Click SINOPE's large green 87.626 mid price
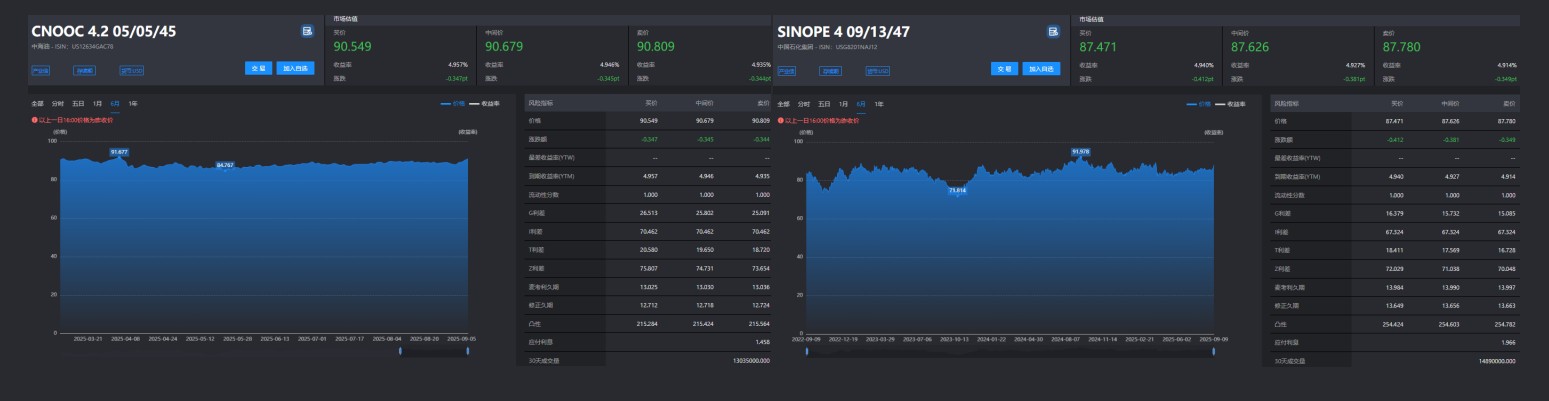 tap(1251, 47)
